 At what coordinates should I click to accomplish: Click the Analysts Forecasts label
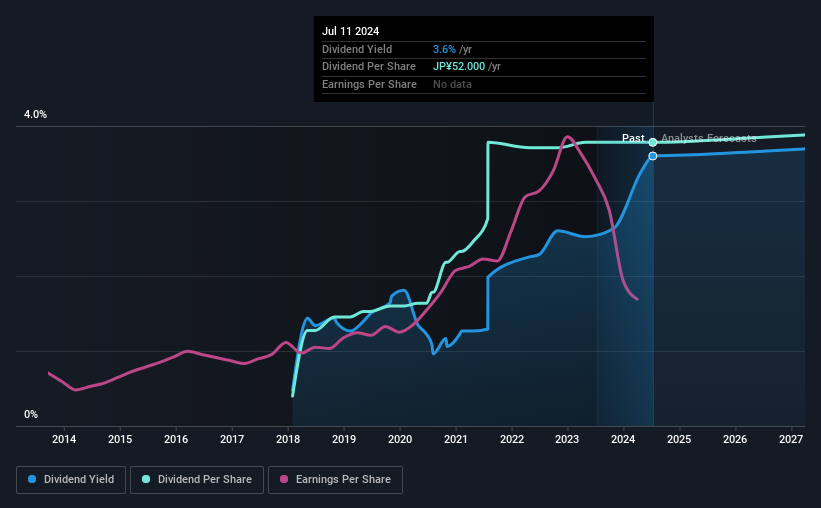click(x=708, y=138)
